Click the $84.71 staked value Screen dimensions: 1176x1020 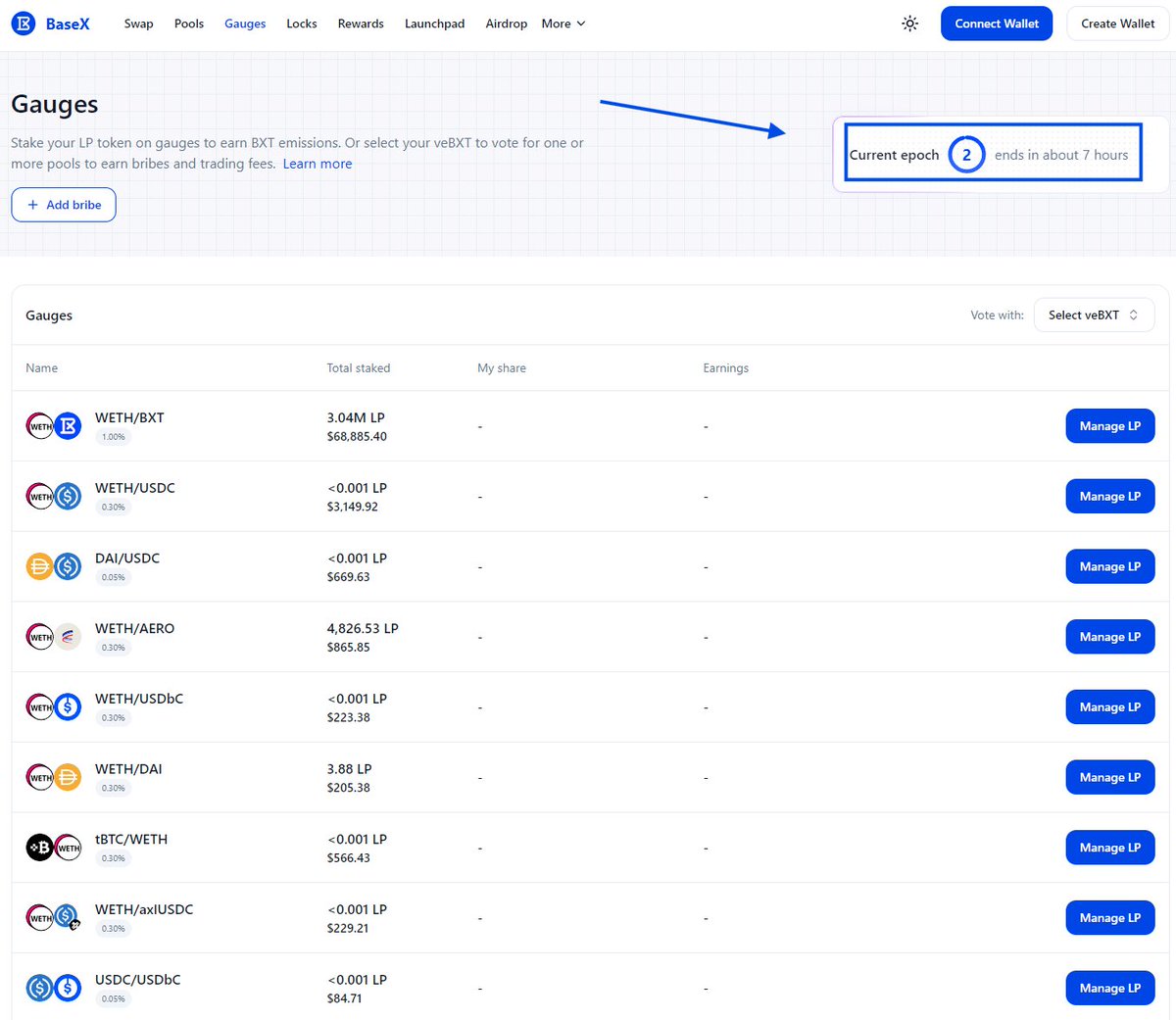[x=345, y=998]
